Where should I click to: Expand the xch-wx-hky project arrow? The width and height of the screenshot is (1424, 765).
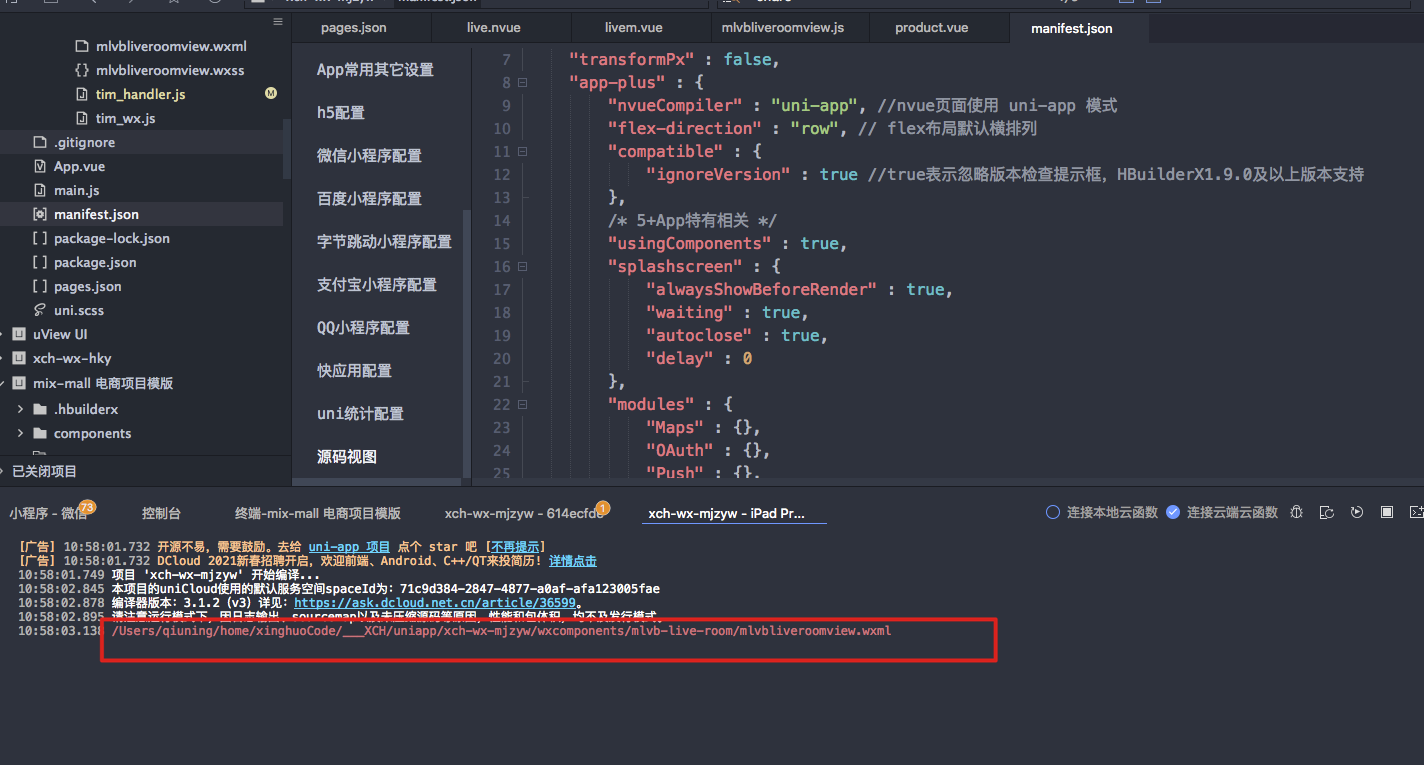click(2, 358)
